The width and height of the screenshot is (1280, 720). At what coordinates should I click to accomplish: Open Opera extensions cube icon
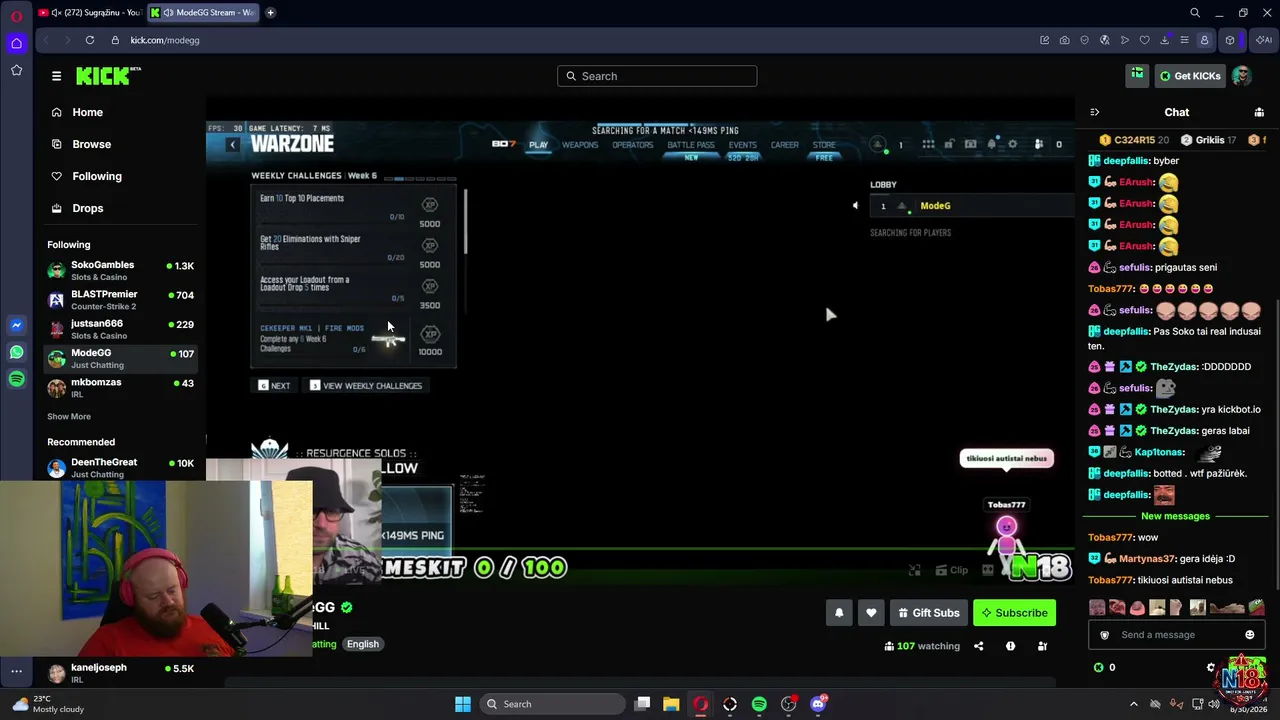(1230, 40)
